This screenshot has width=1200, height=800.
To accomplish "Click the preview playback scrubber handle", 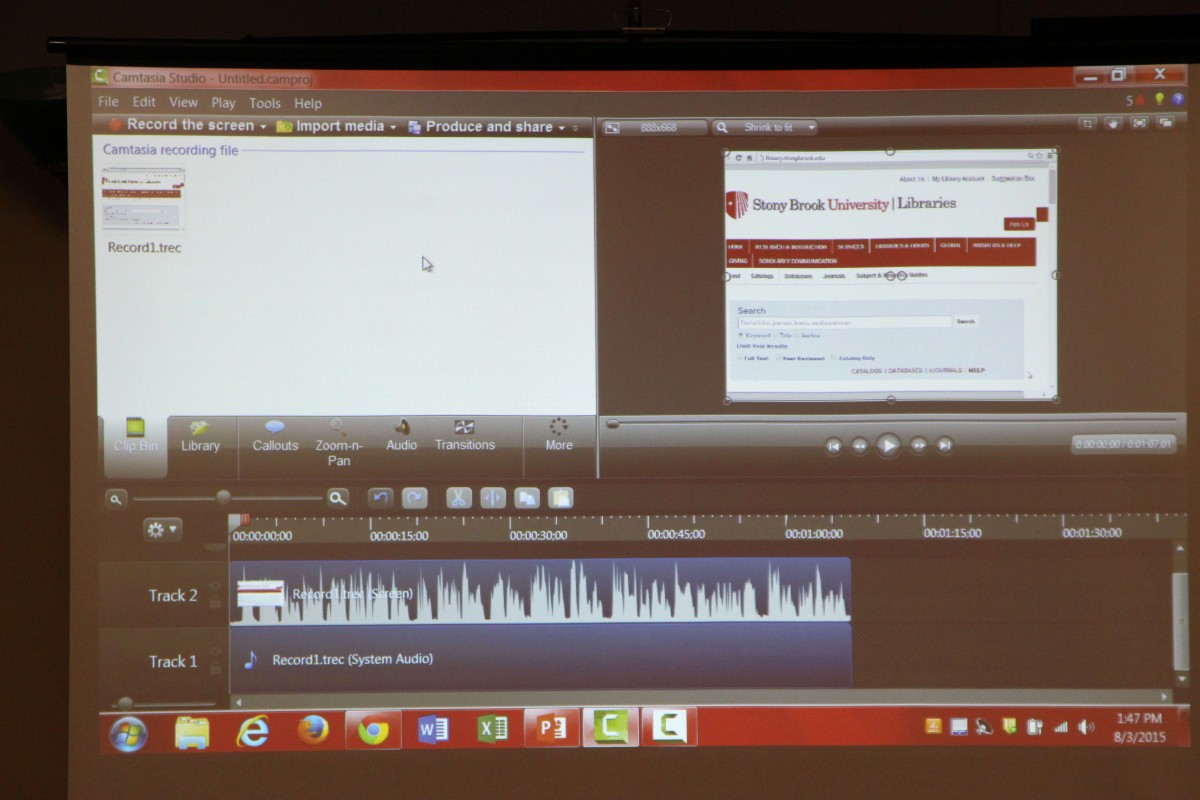I will coord(612,423).
